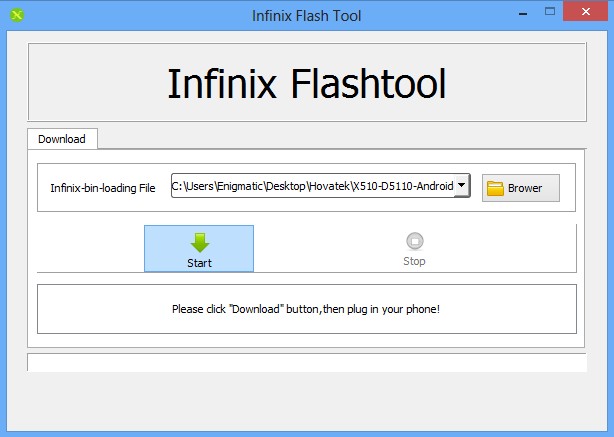This screenshot has width=614, height=437.
Task: Maximize the Infinix Flash Tool window
Action: (x=550, y=12)
